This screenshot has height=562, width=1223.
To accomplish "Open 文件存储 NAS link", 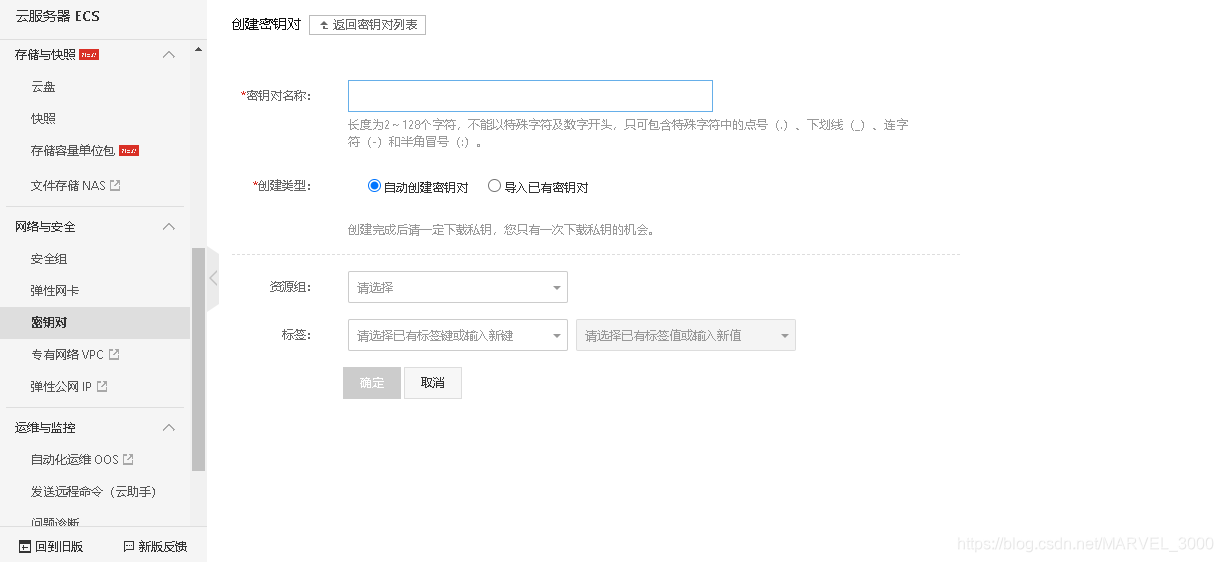I will coord(68,186).
